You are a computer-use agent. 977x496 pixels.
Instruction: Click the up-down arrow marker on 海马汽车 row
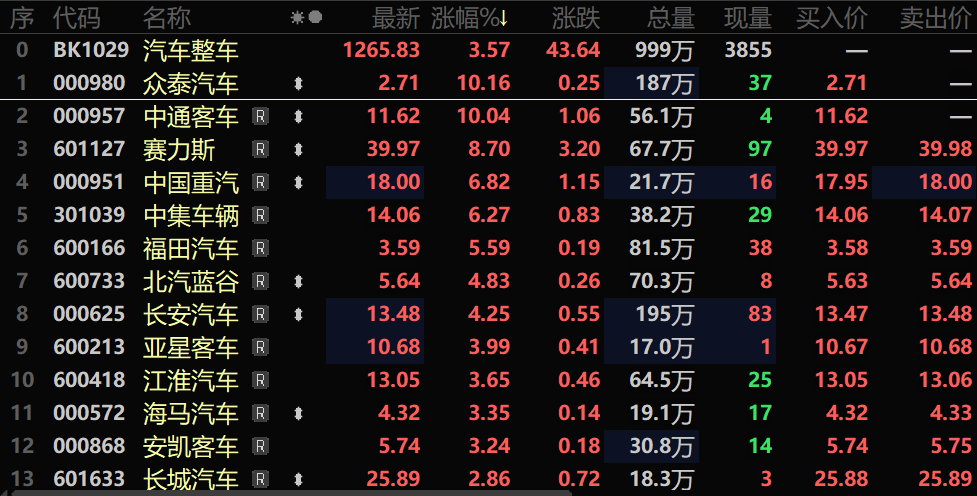(x=298, y=413)
